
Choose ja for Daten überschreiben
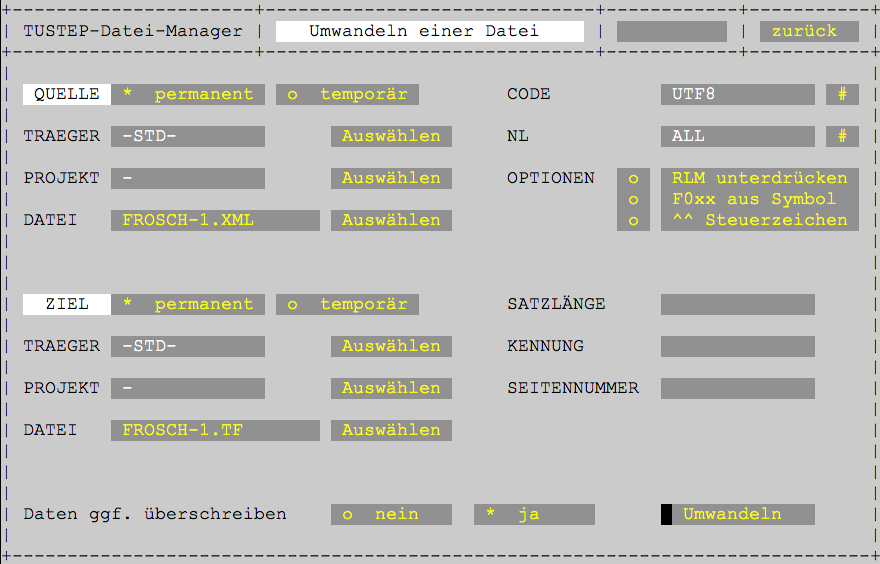click(534, 514)
